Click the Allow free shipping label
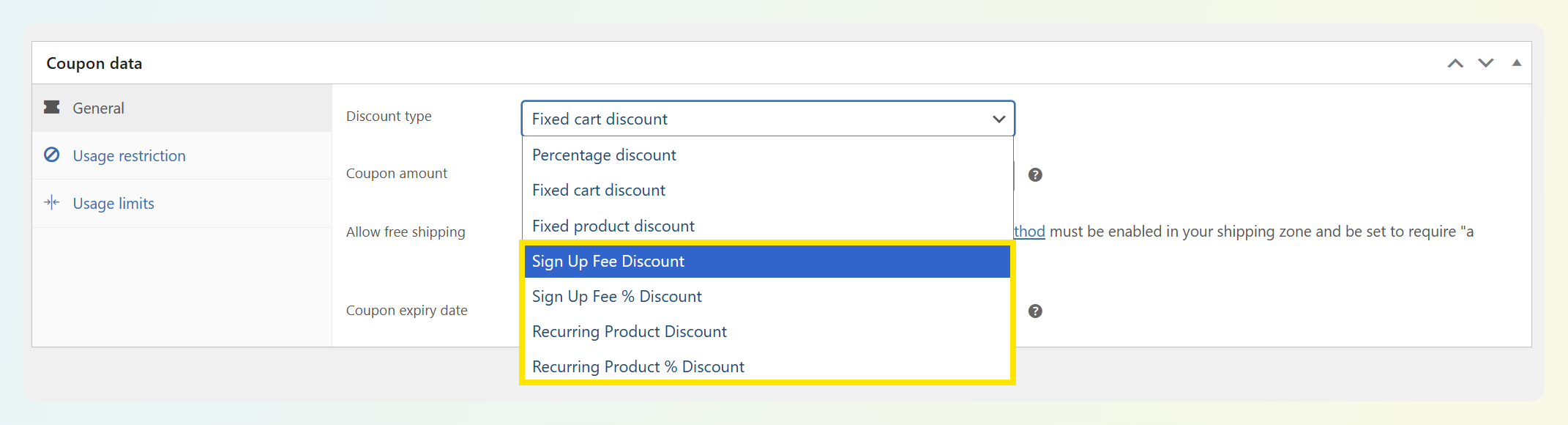Screen dimensions: 1568x425 click(x=405, y=232)
